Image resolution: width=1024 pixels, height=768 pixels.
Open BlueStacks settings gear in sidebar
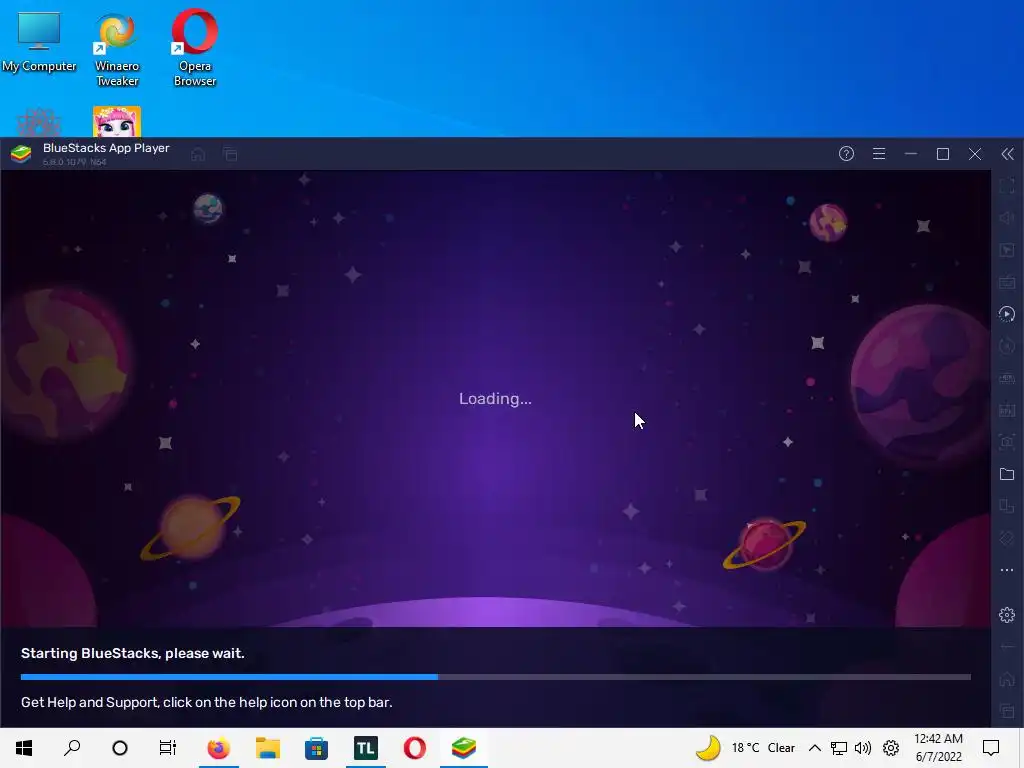click(x=1007, y=615)
